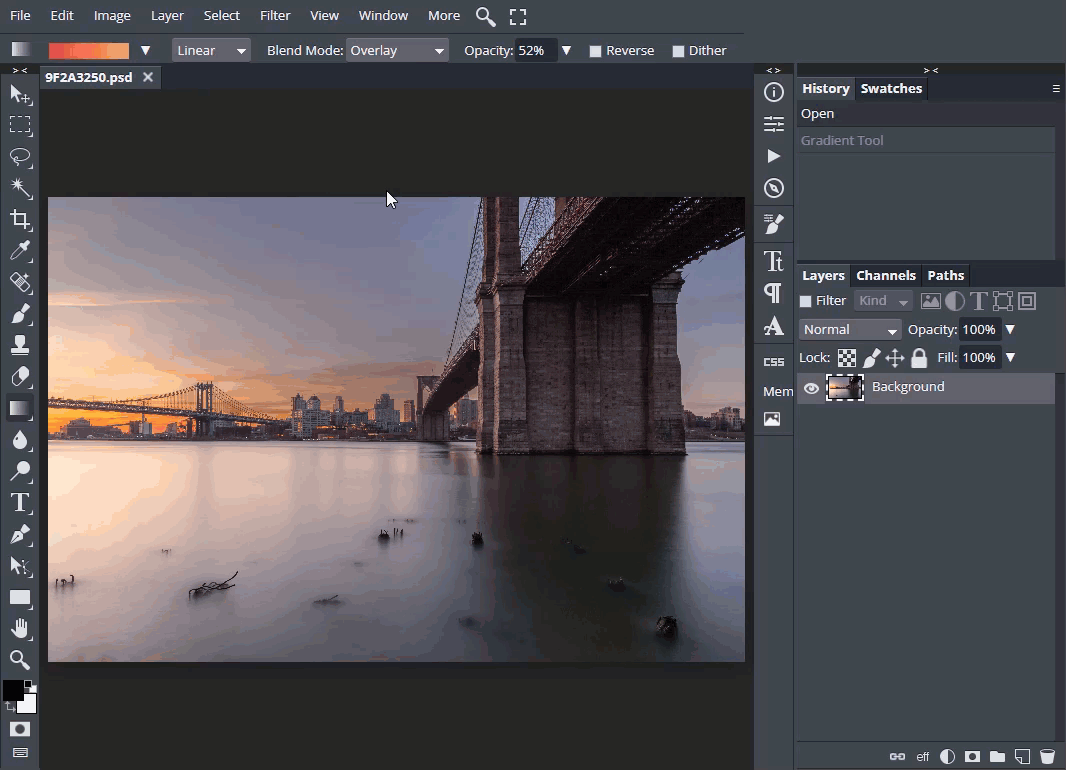Screen dimensions: 1066x770
Task: Click the Background layer thumbnail
Action: click(x=845, y=388)
